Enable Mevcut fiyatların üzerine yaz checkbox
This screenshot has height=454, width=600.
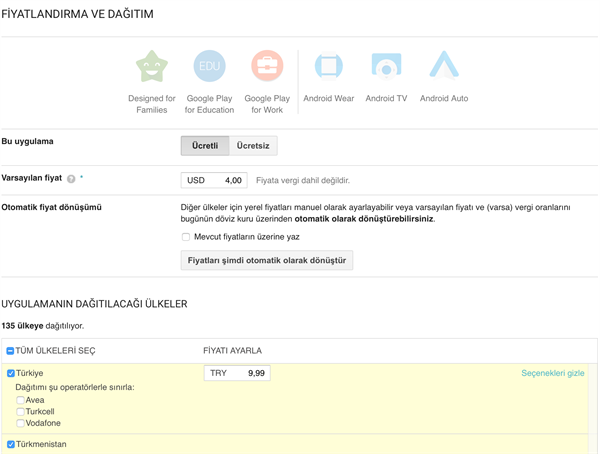coord(186,237)
